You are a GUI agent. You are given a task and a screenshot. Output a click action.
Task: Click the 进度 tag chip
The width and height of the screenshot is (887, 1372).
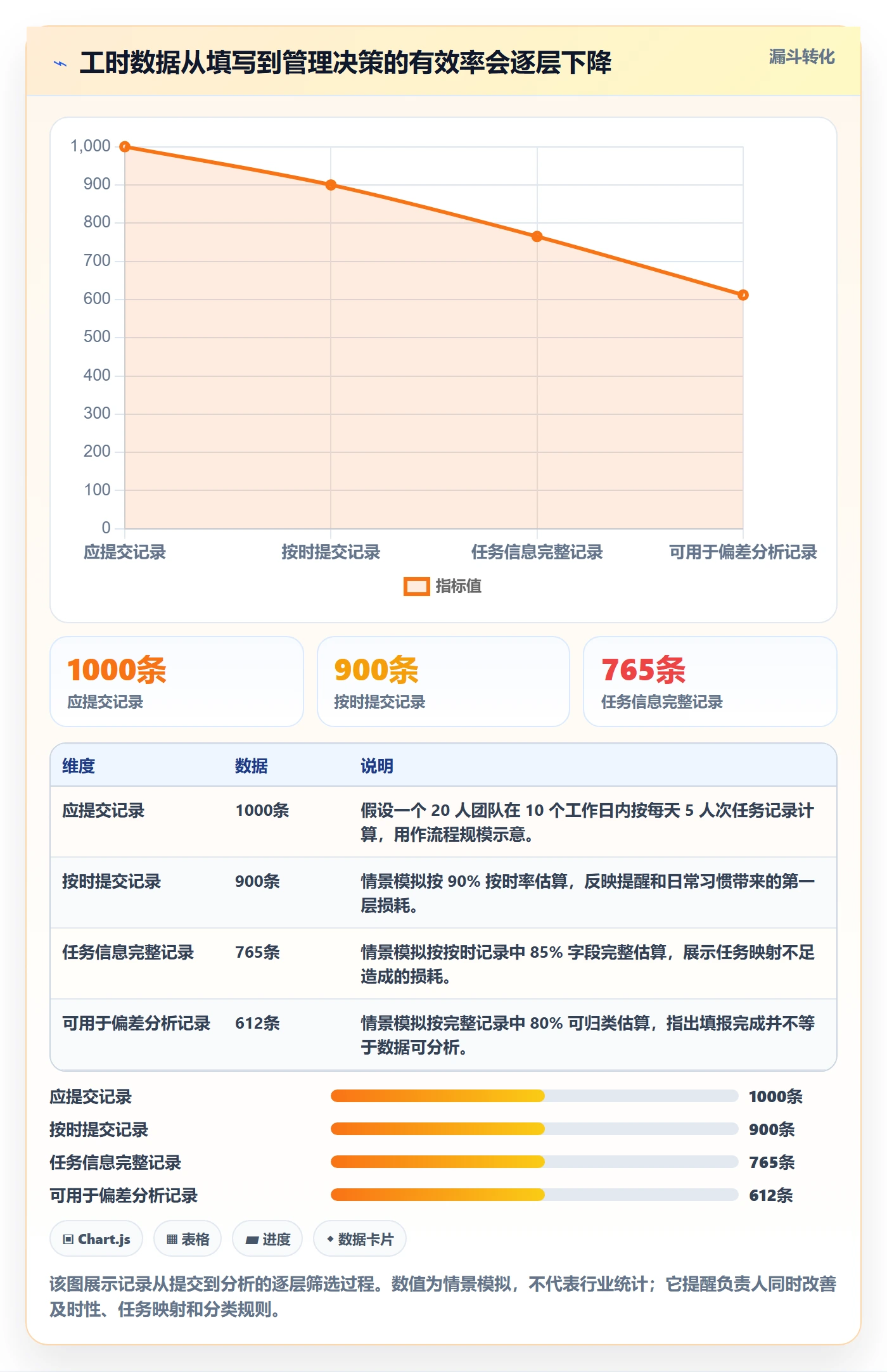click(x=267, y=1239)
